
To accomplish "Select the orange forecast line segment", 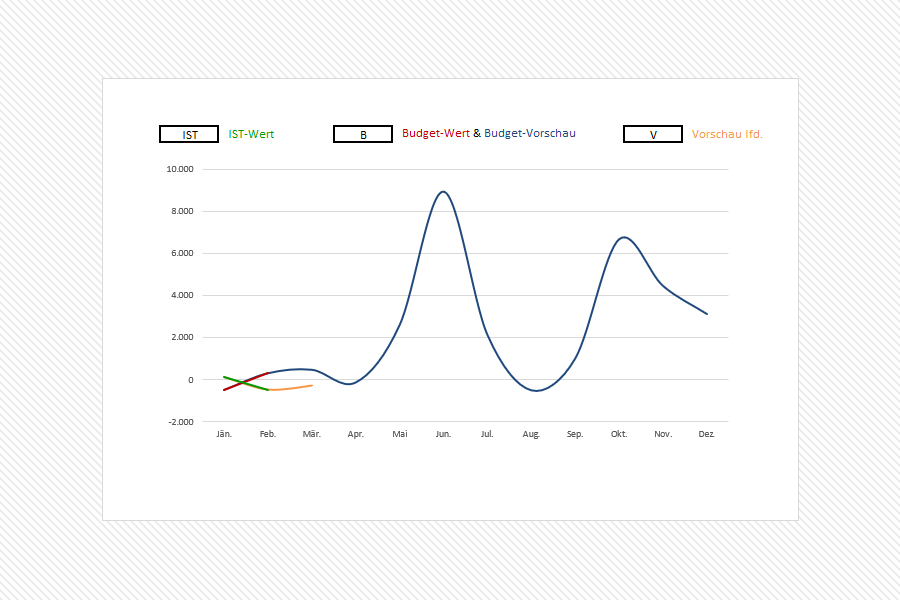I will [290, 388].
